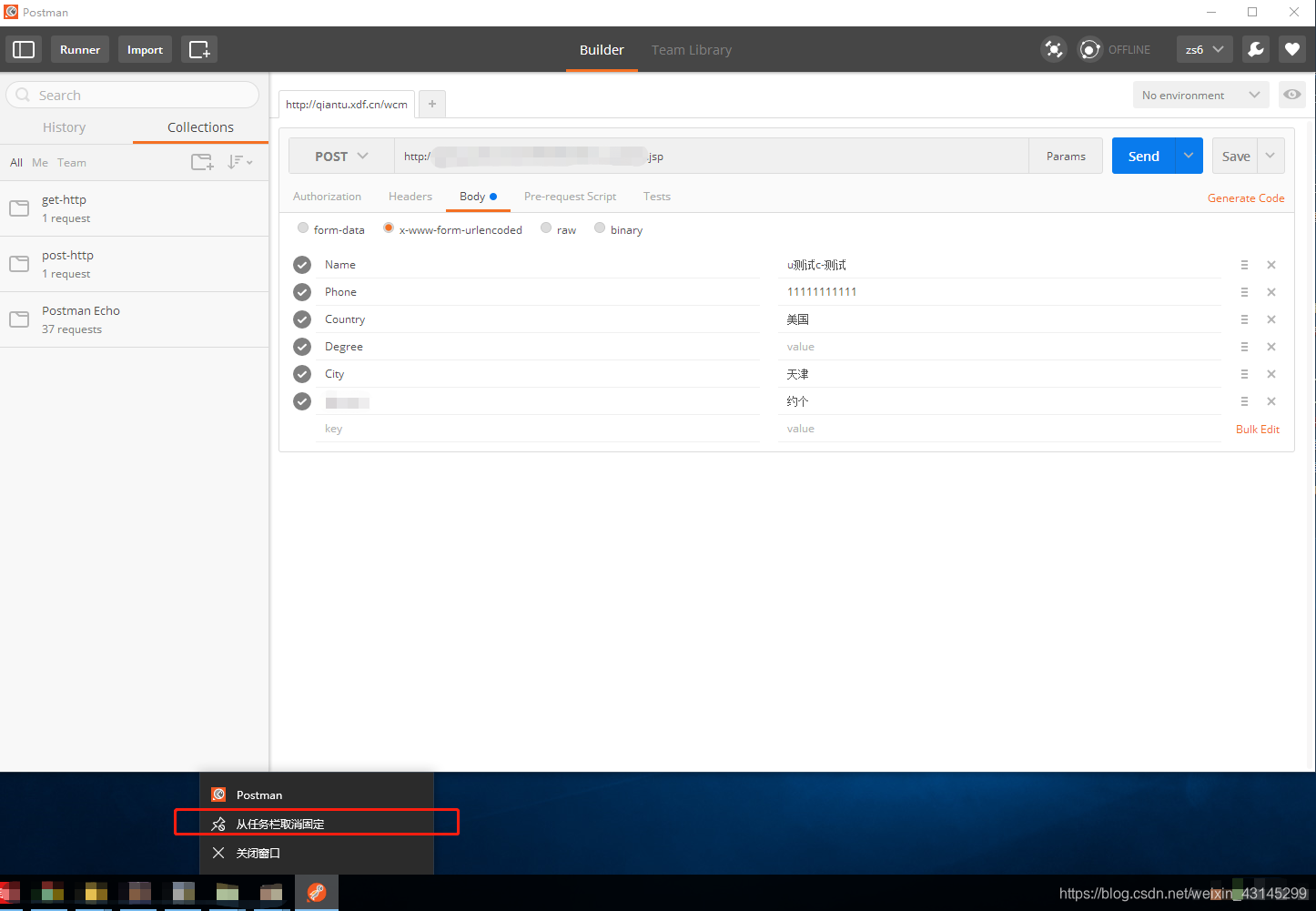Image resolution: width=1316 pixels, height=911 pixels.
Task: Click the empty new key input field
Action: [539, 429]
